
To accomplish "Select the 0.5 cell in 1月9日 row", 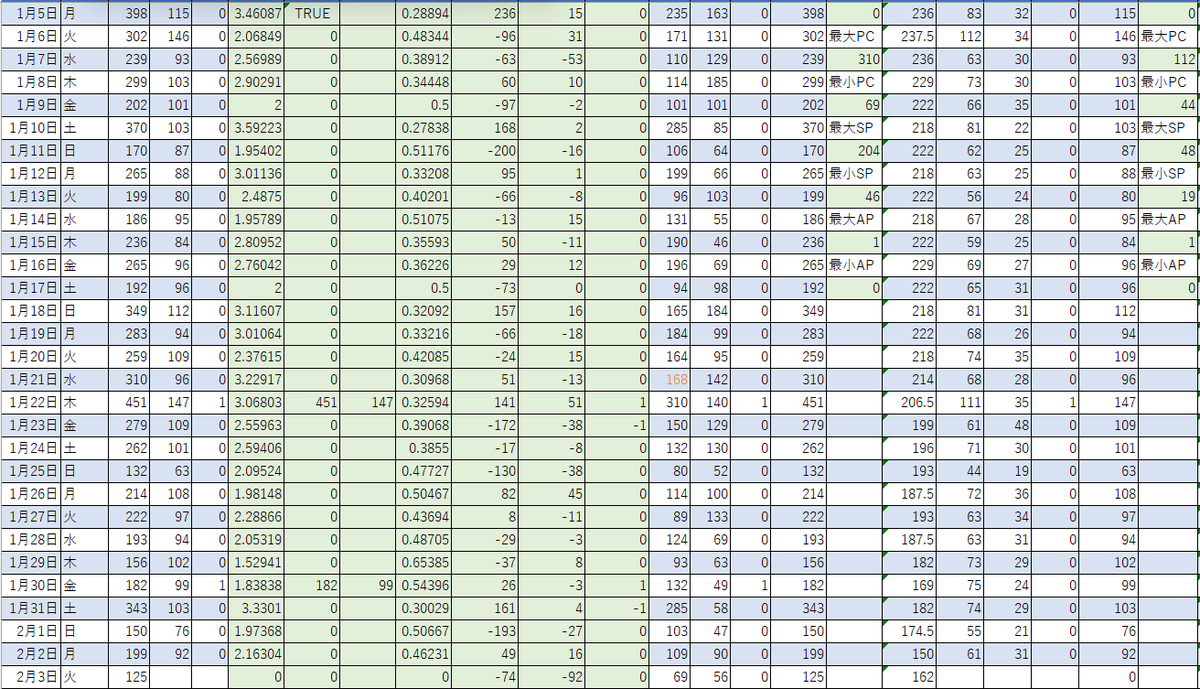I will [426, 106].
